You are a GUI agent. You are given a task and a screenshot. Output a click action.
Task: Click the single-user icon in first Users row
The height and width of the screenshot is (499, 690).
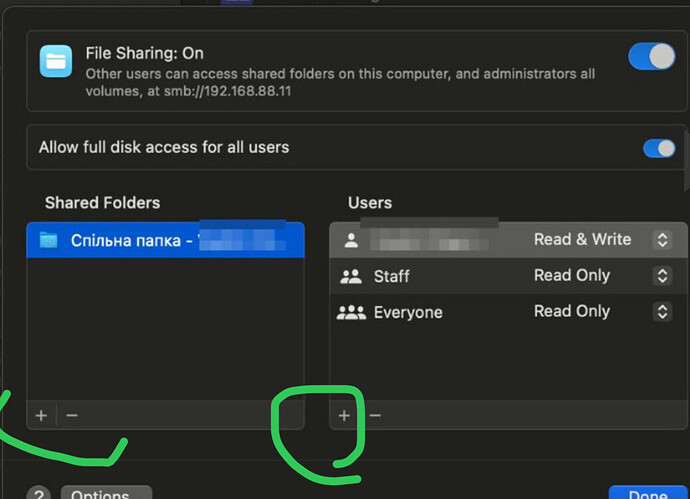pyautogui.click(x=351, y=240)
